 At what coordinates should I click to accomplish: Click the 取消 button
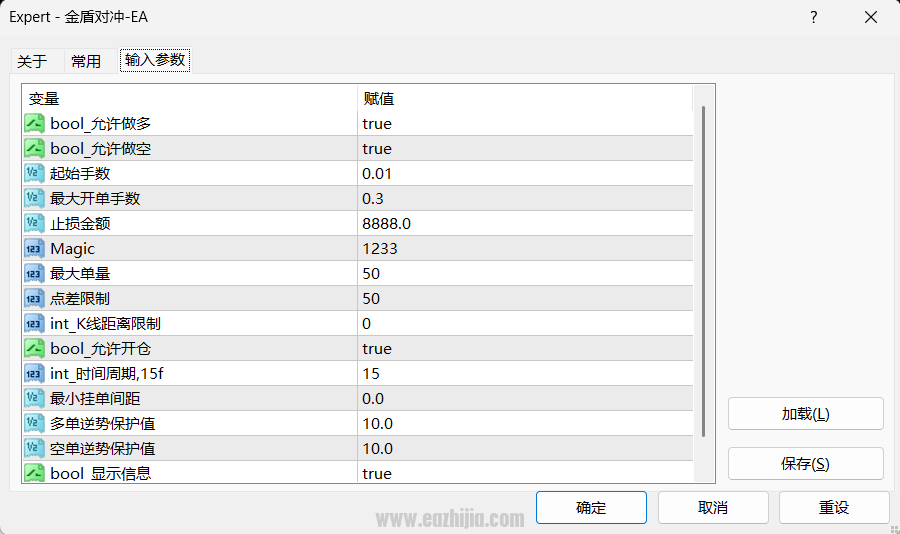(713, 508)
